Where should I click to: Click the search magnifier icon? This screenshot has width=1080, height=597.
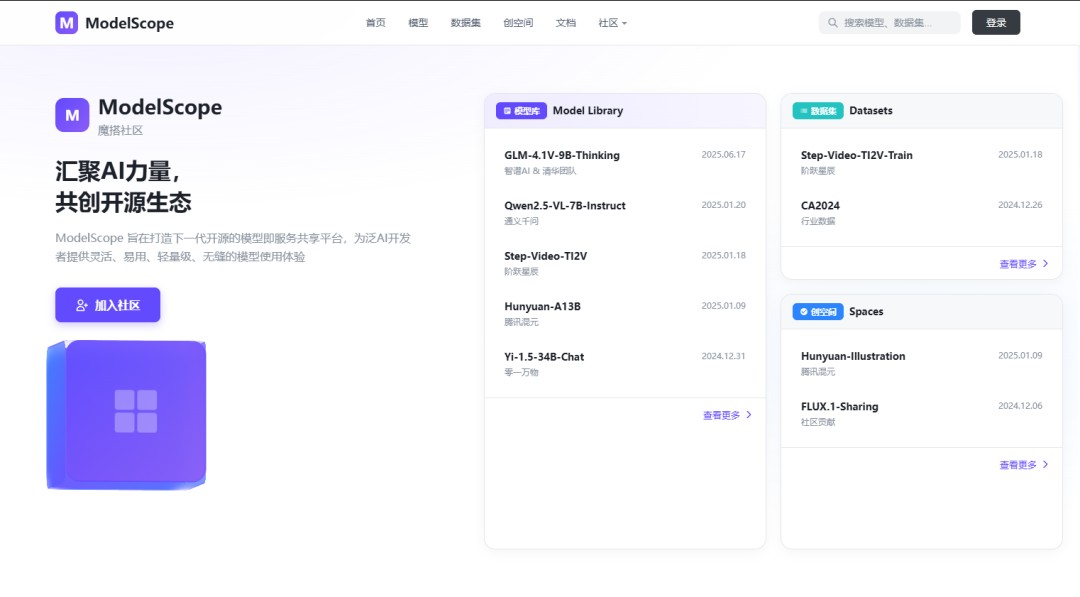(833, 23)
